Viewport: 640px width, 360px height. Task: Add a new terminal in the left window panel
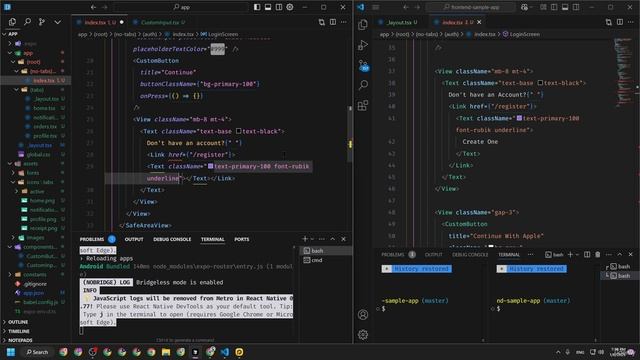304,239
